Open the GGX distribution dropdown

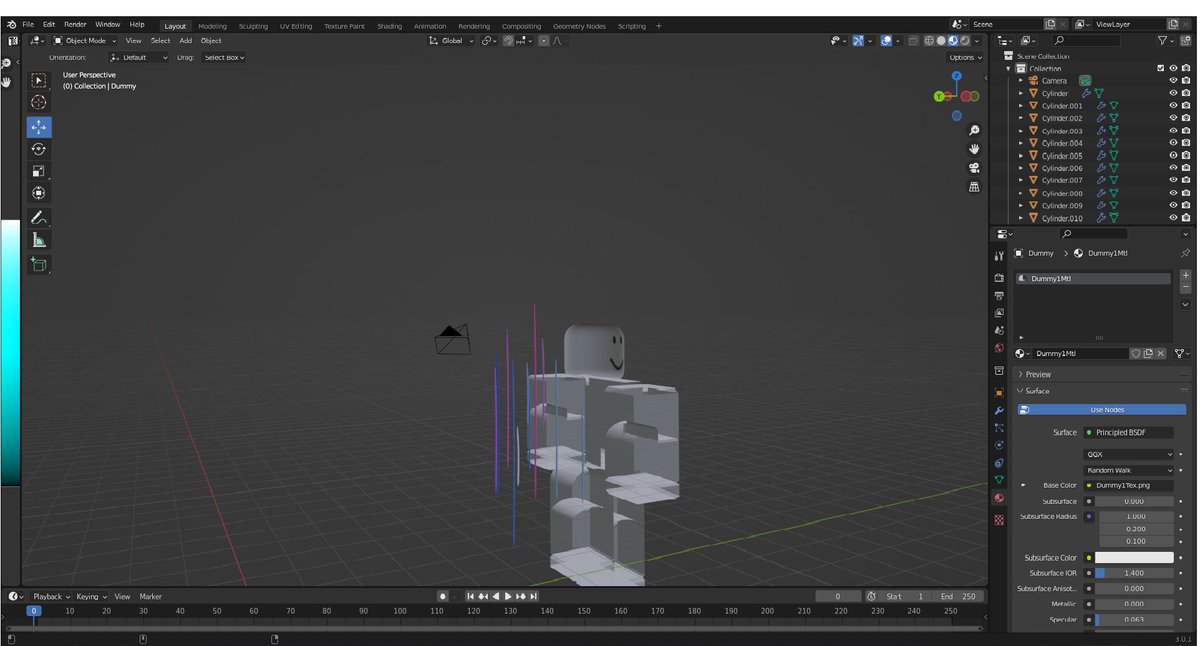1130,454
